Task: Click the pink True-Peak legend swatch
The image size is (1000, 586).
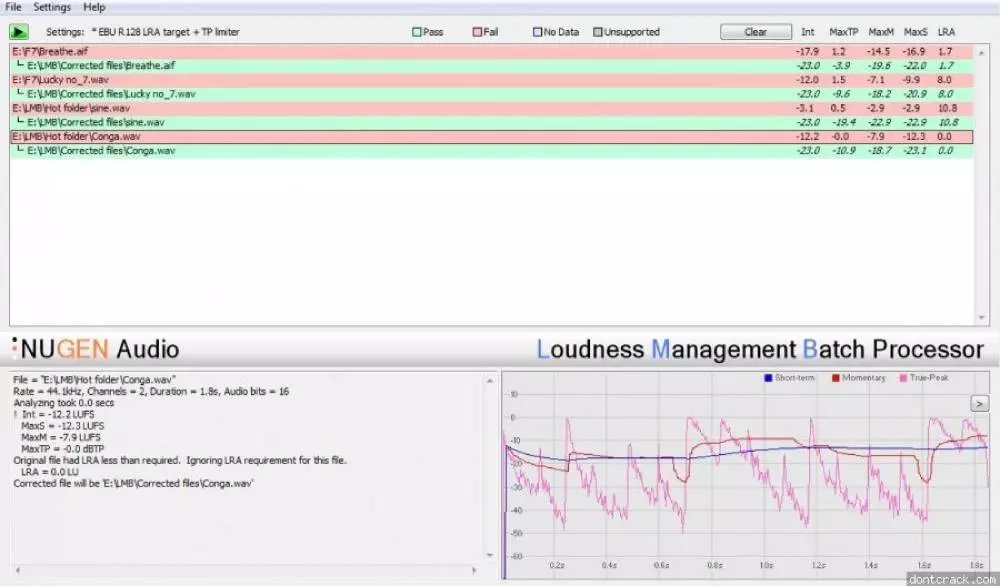Action: click(x=903, y=378)
